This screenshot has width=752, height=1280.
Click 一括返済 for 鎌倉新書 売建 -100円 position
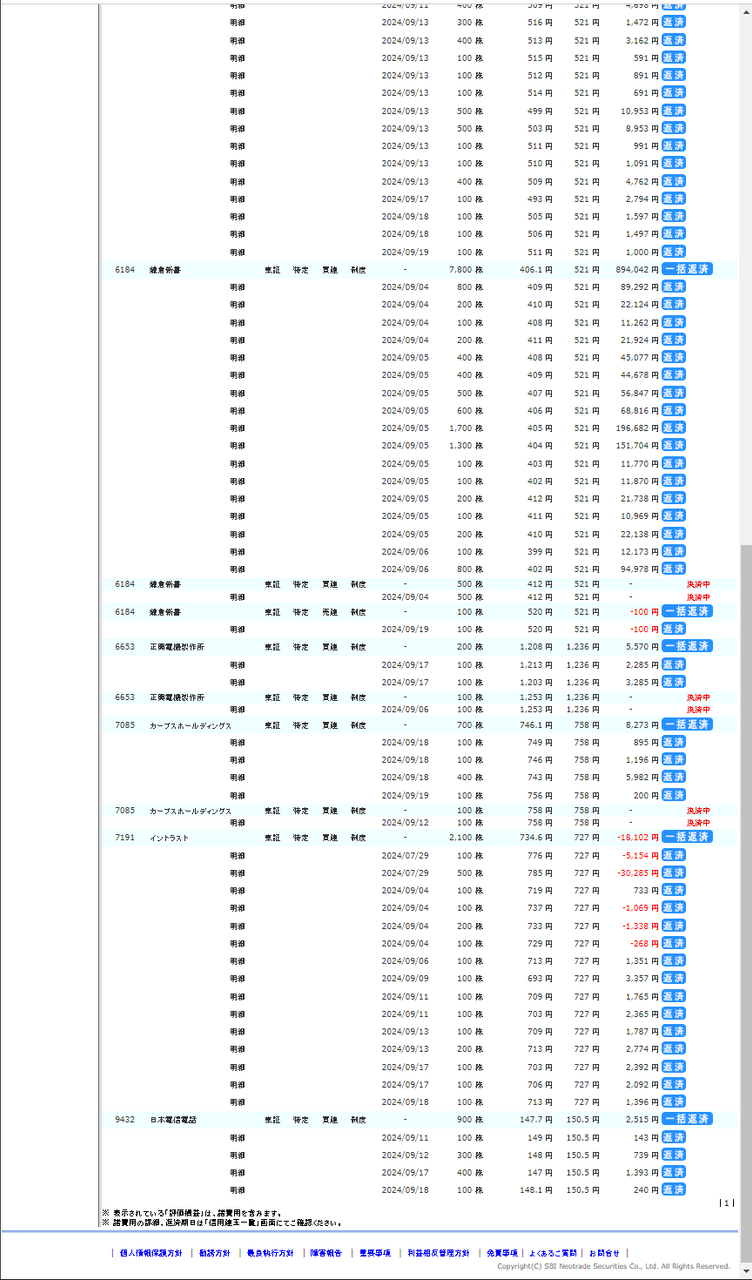(687, 611)
